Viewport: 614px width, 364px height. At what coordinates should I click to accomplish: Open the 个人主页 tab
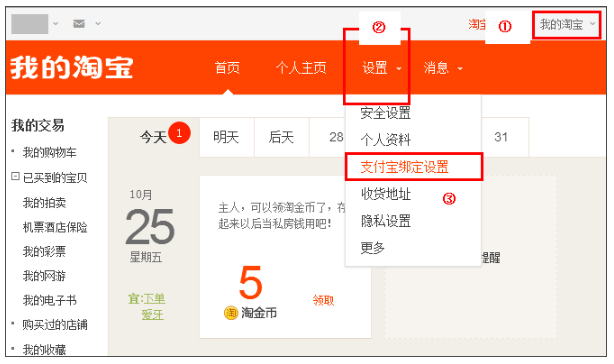pyautogui.click(x=301, y=68)
